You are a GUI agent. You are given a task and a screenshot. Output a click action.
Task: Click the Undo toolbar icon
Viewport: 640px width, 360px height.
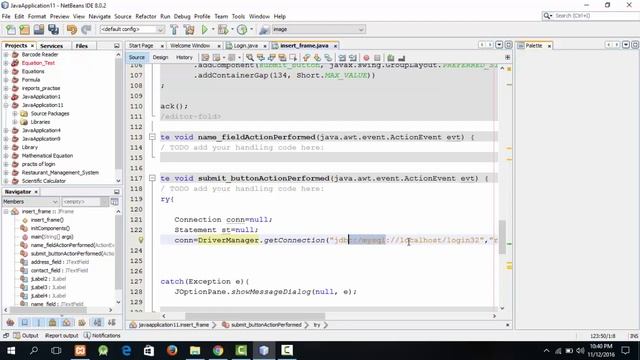(72, 29)
